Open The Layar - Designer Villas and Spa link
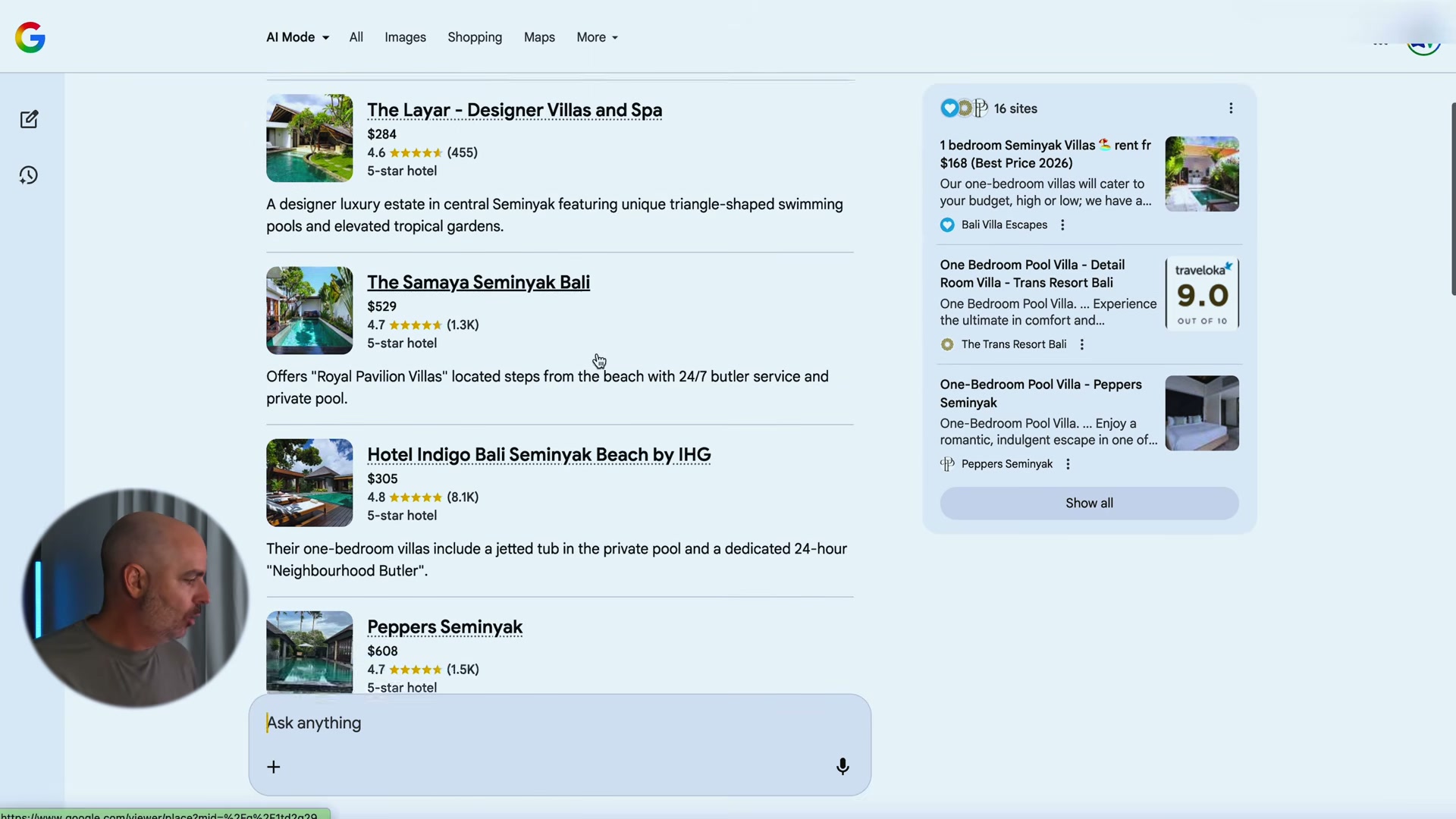 click(x=514, y=110)
